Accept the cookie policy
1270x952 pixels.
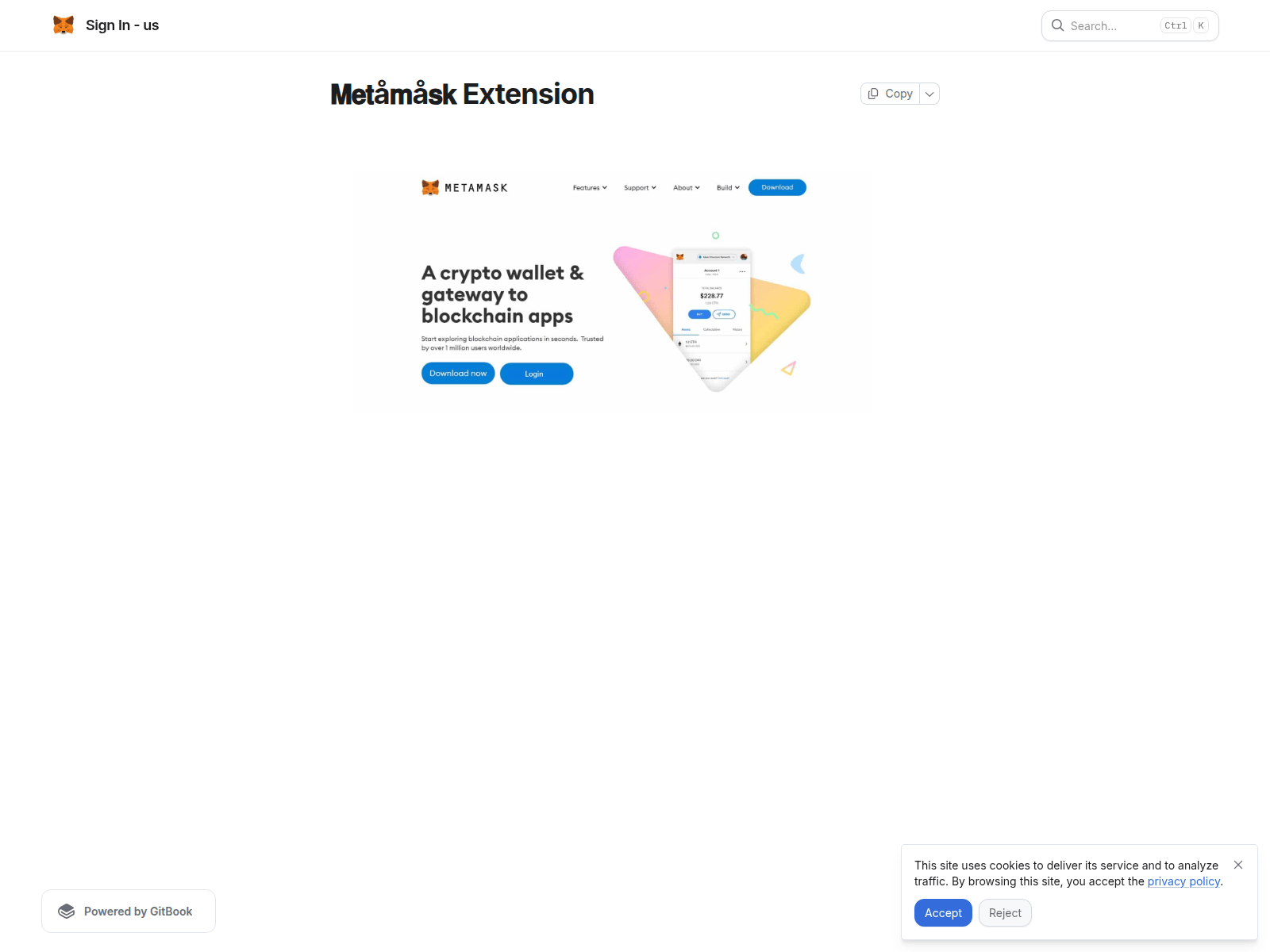point(943,912)
